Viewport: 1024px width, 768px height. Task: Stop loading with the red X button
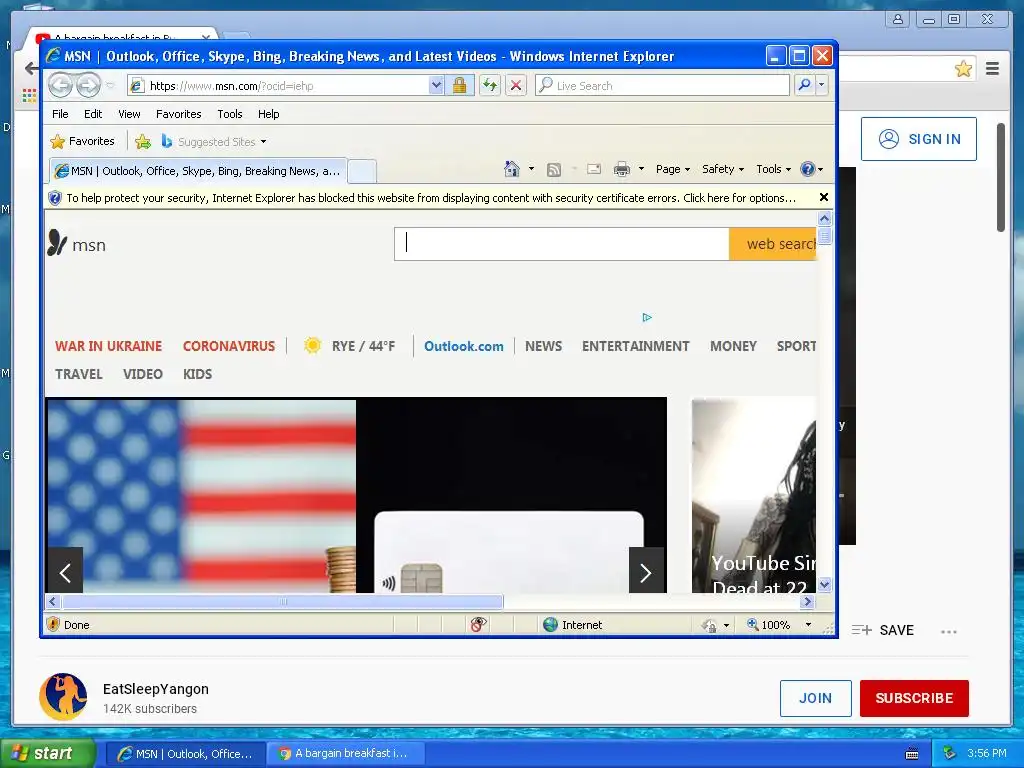(516, 85)
